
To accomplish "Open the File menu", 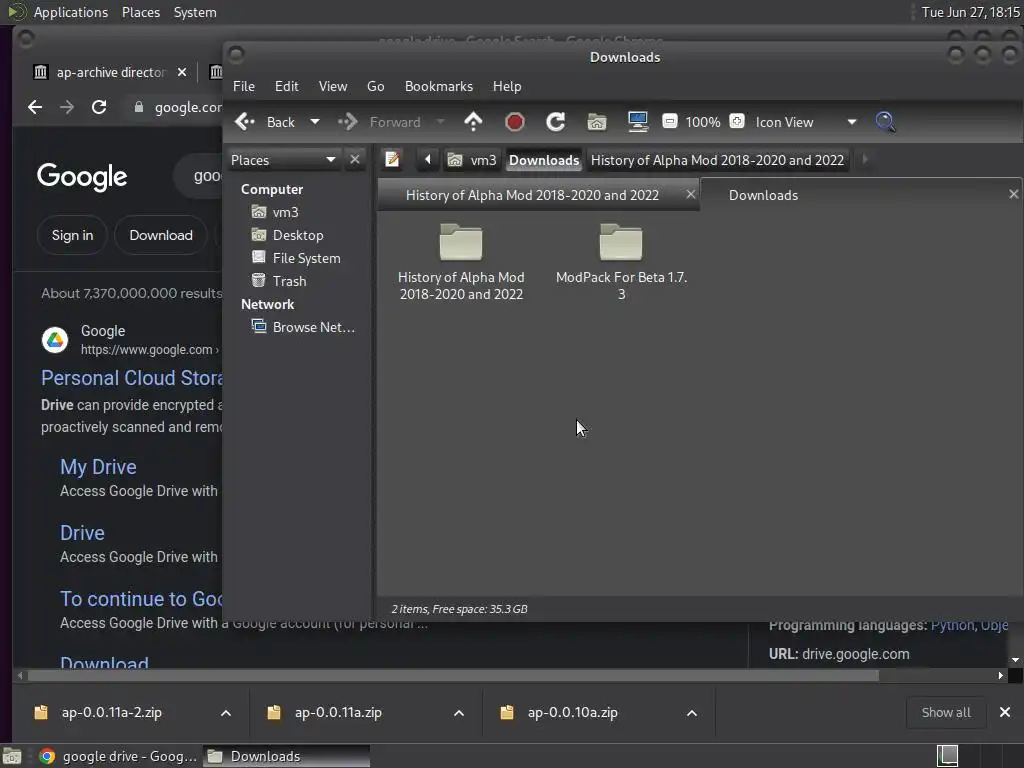I will pos(244,86).
